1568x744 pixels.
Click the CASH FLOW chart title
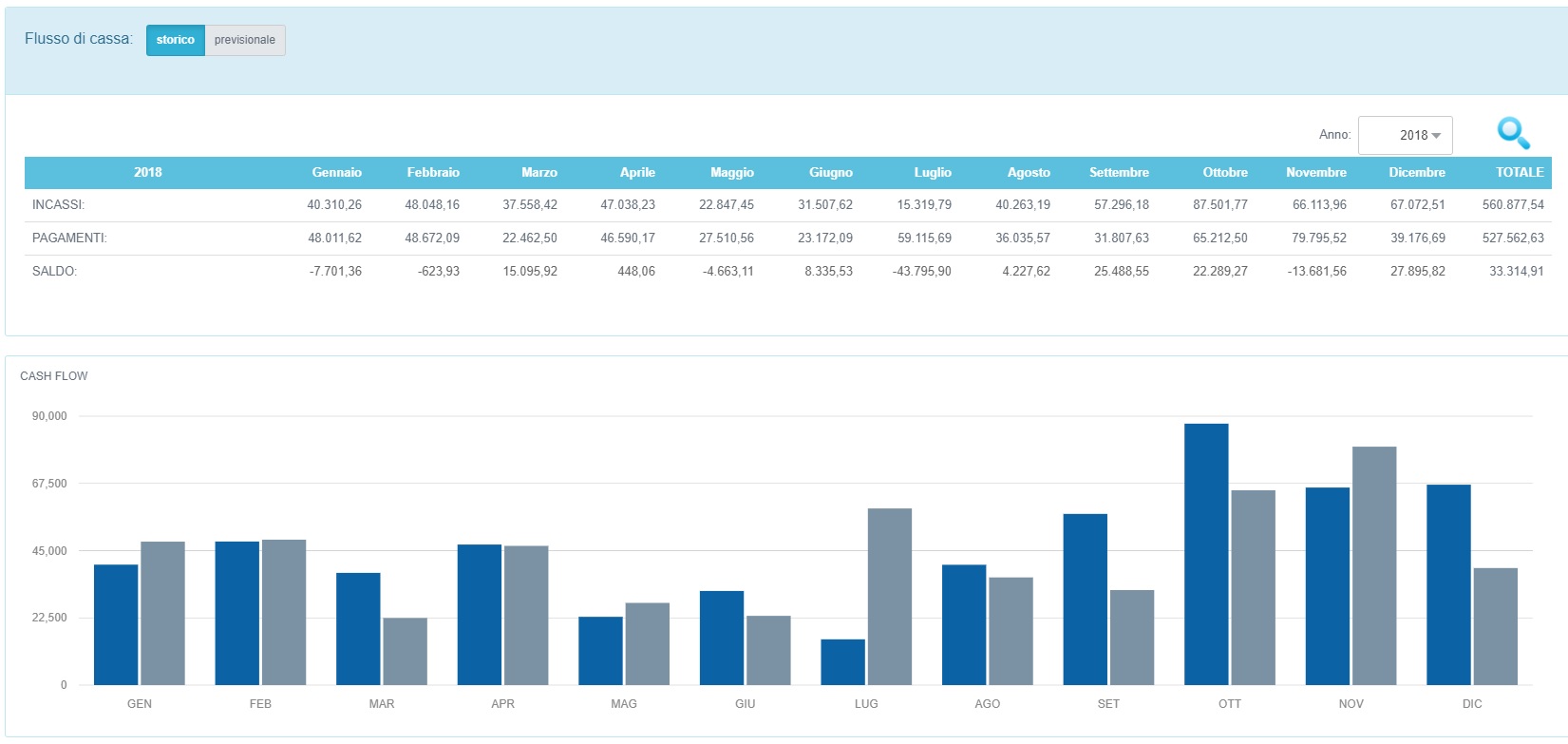tap(54, 376)
